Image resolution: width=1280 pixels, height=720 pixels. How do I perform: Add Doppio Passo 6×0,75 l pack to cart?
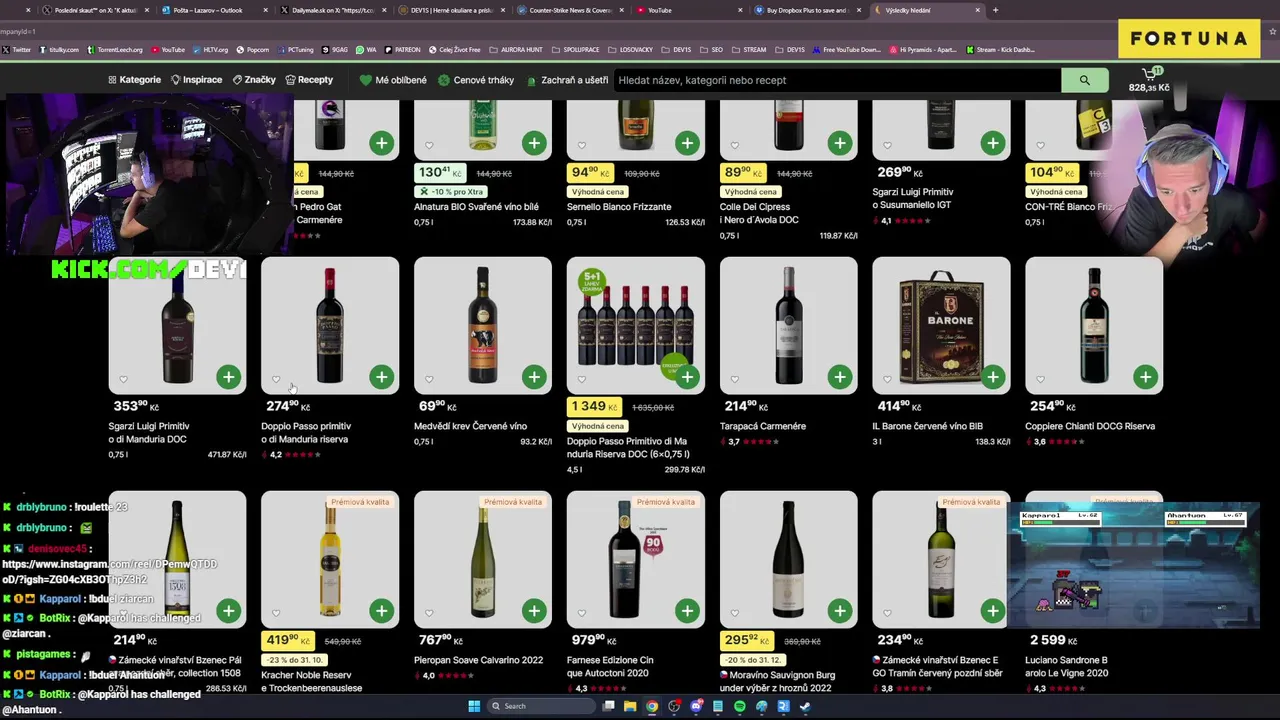point(687,377)
